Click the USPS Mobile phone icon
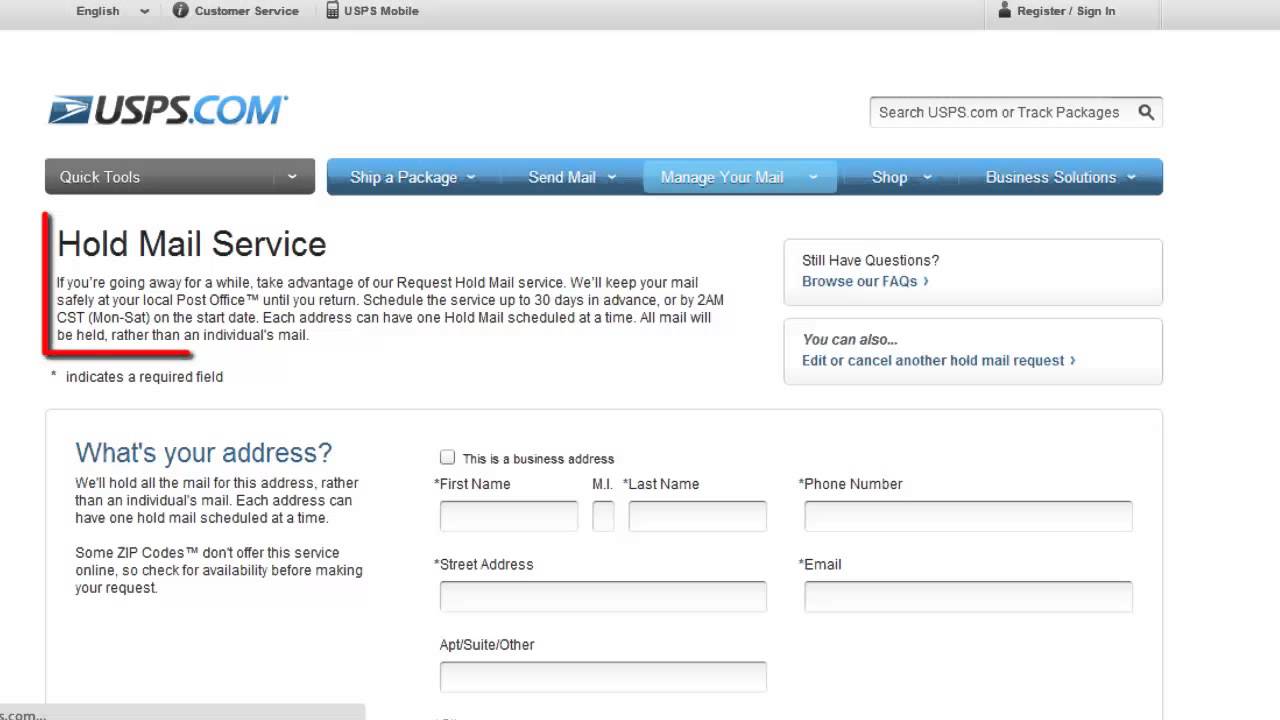1280x720 pixels. [x=332, y=10]
